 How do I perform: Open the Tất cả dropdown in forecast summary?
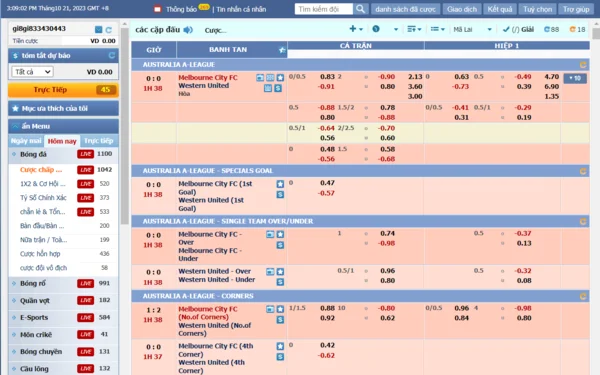click(33, 72)
